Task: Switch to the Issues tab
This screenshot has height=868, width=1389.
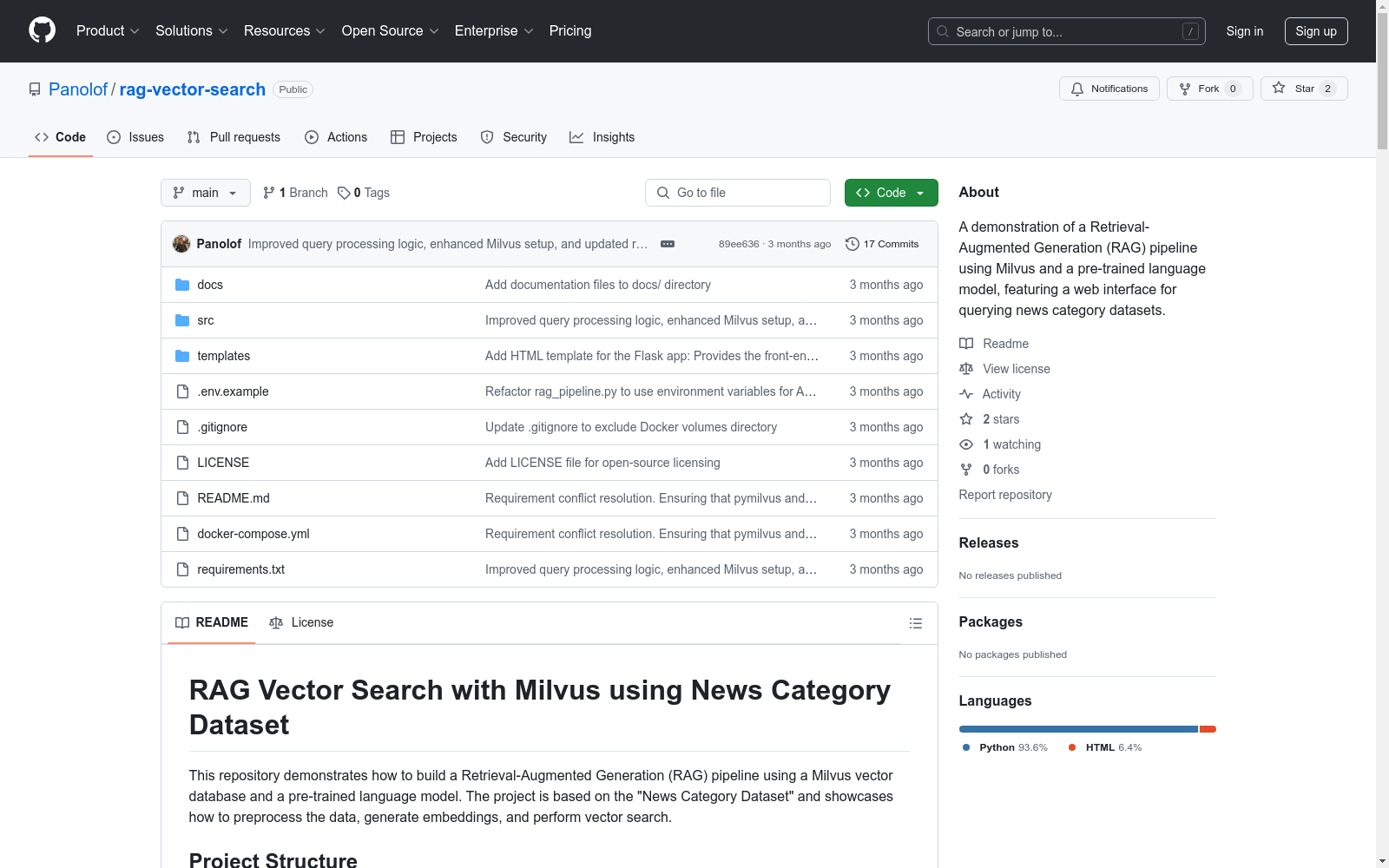Action: 135,137
